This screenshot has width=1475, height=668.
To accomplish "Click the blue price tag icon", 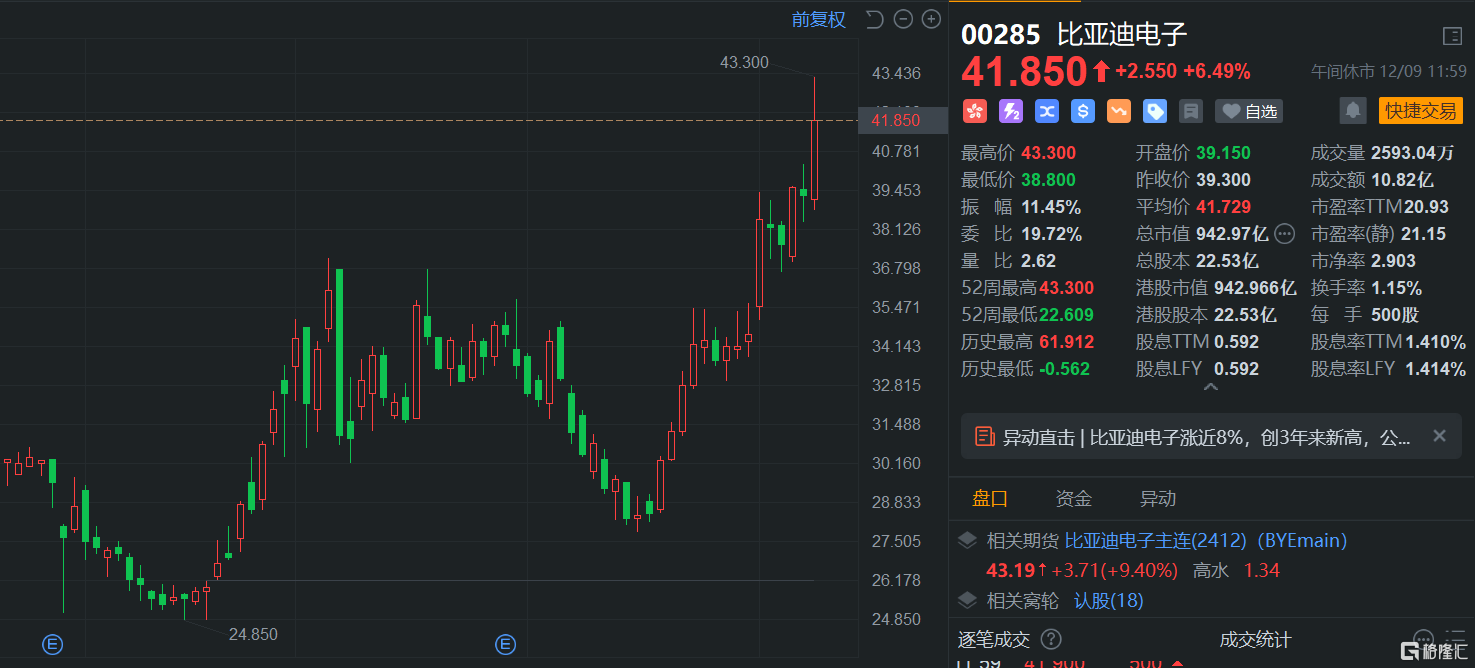I will pyautogui.click(x=1155, y=111).
